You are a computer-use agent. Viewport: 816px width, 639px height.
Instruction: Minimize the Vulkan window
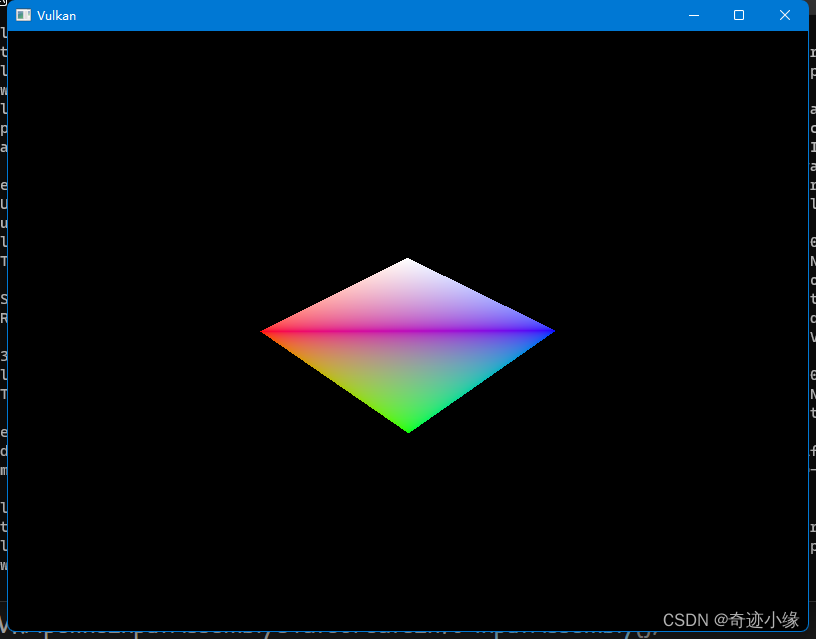tap(693, 15)
